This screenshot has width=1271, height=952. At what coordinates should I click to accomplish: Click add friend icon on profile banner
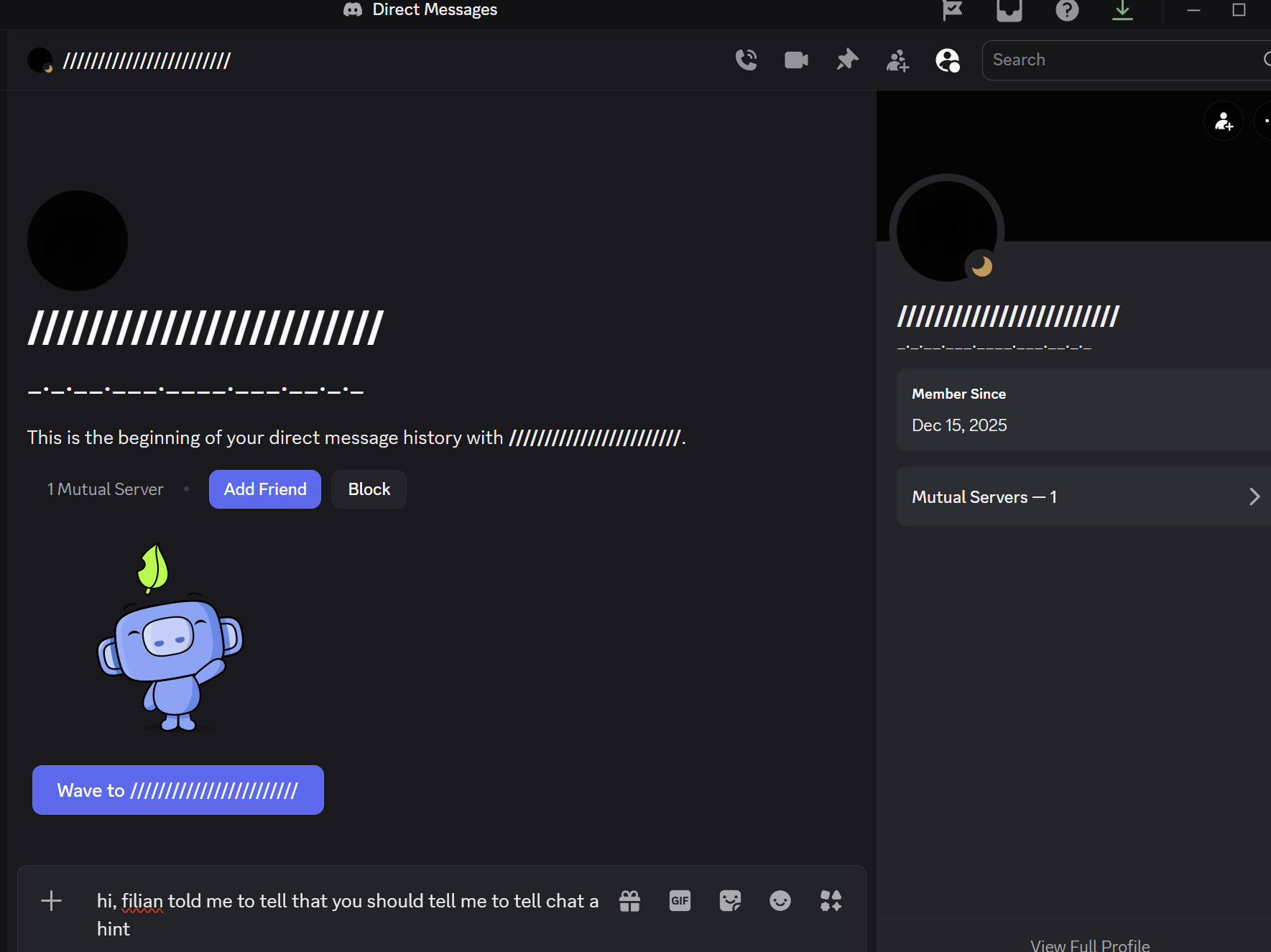pyautogui.click(x=1224, y=121)
